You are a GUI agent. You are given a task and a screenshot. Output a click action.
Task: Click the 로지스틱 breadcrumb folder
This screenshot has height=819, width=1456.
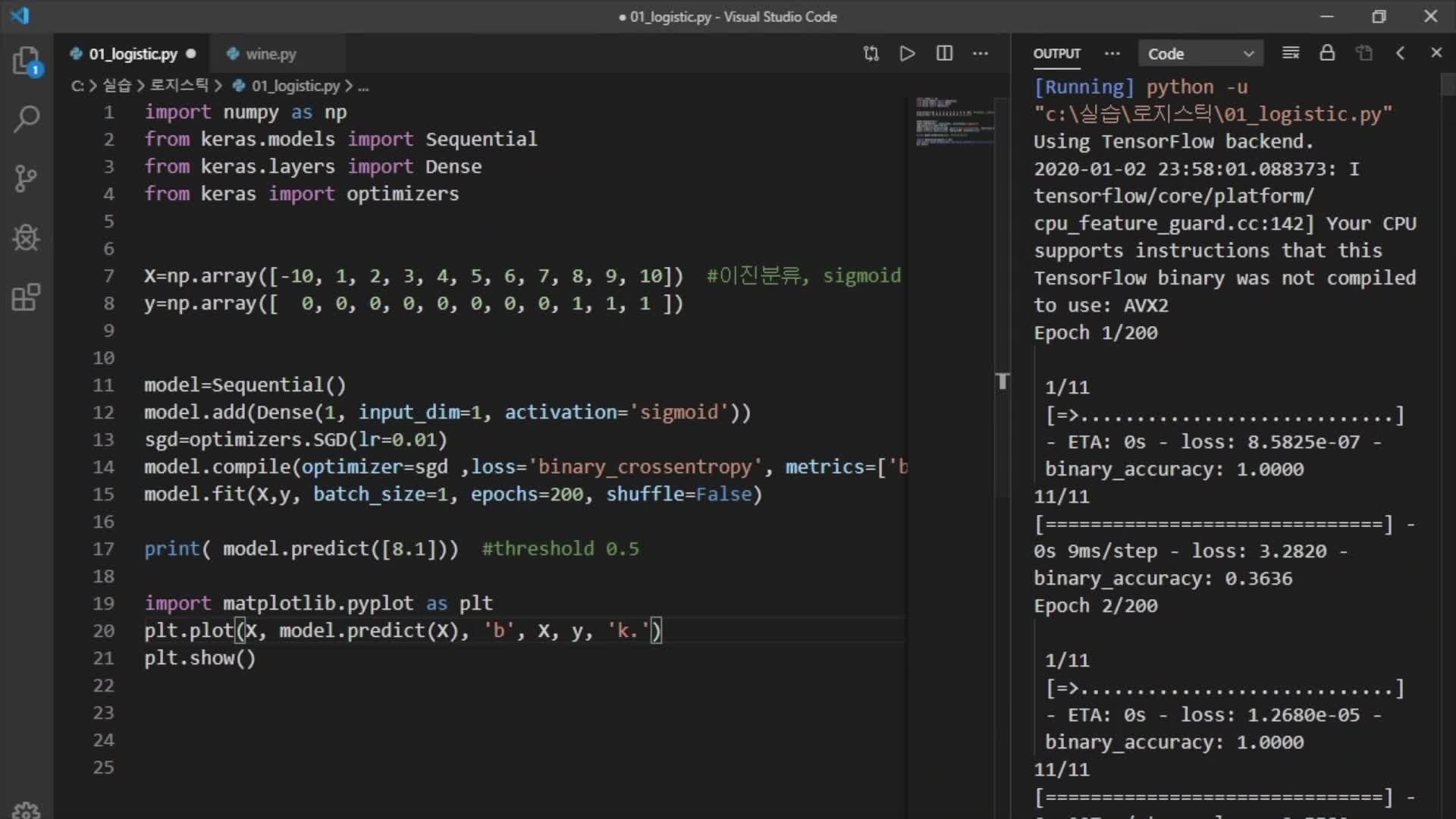pyautogui.click(x=179, y=86)
